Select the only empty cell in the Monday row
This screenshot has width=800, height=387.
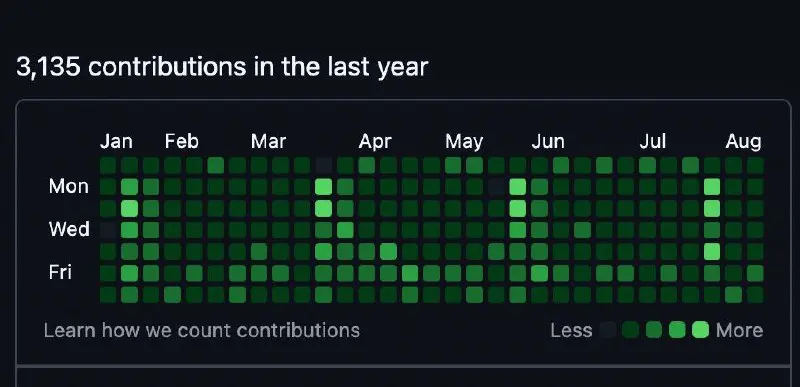click(496, 187)
